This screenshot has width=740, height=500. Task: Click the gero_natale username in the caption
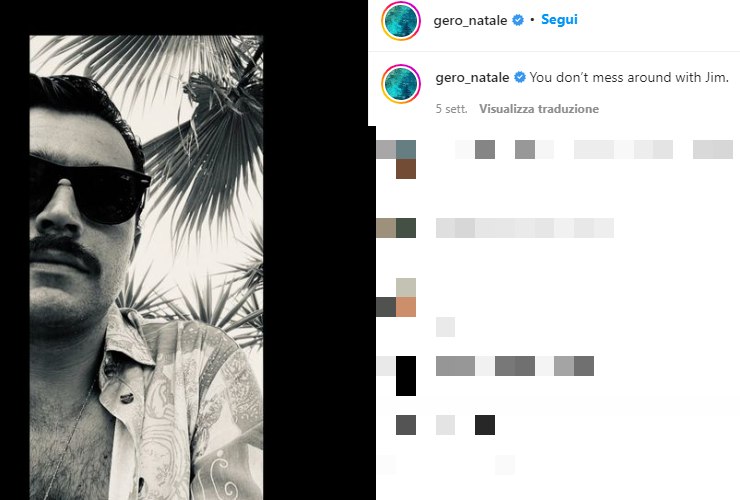[472, 77]
